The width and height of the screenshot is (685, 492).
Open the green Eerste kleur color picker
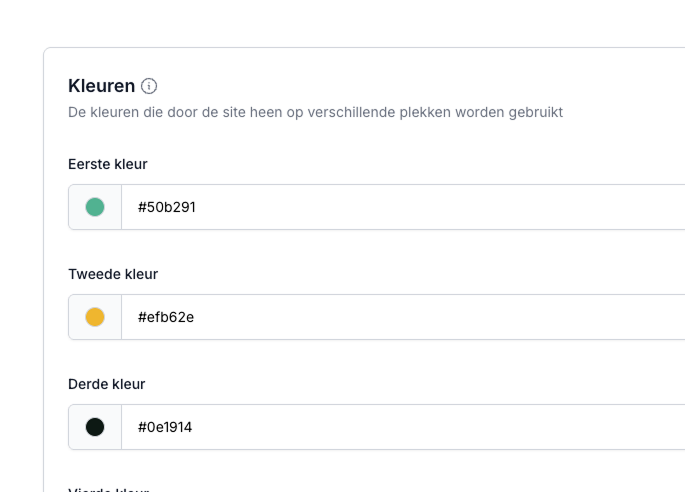click(95, 207)
